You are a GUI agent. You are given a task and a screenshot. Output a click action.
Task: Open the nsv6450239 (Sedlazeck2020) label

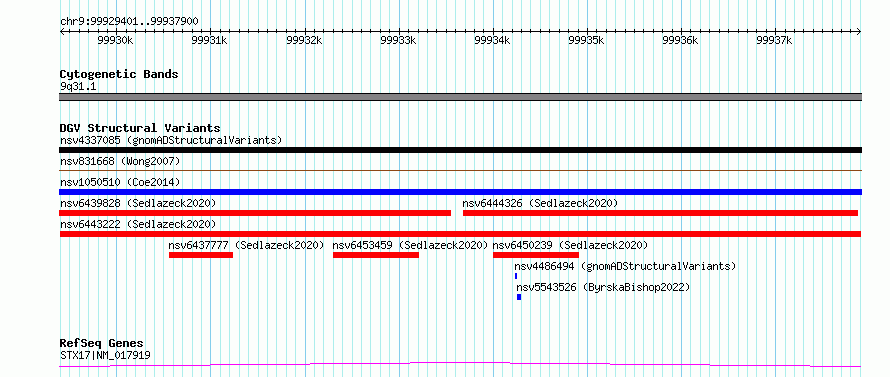click(570, 245)
